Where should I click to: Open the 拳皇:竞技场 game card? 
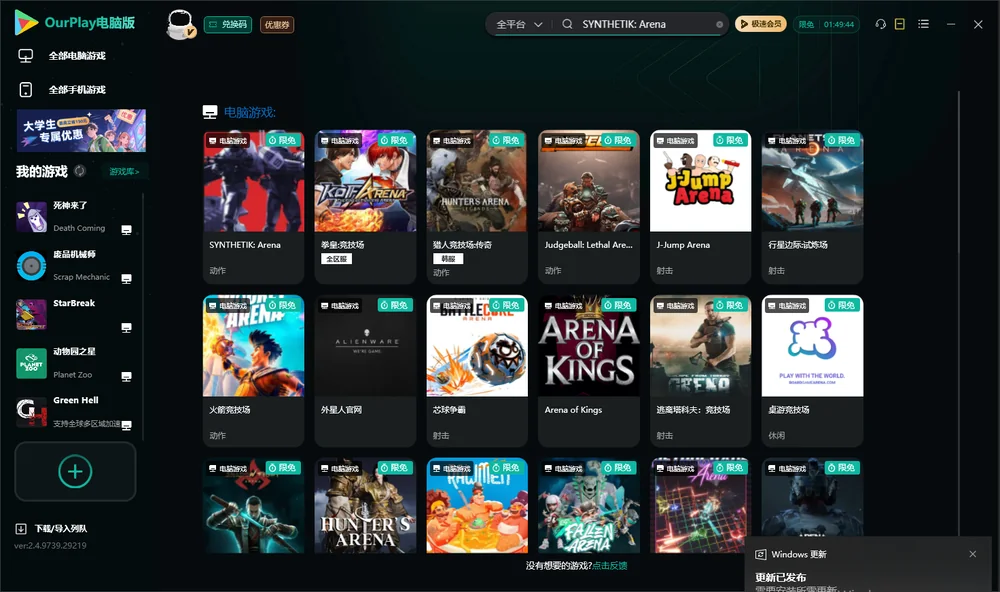coord(365,207)
